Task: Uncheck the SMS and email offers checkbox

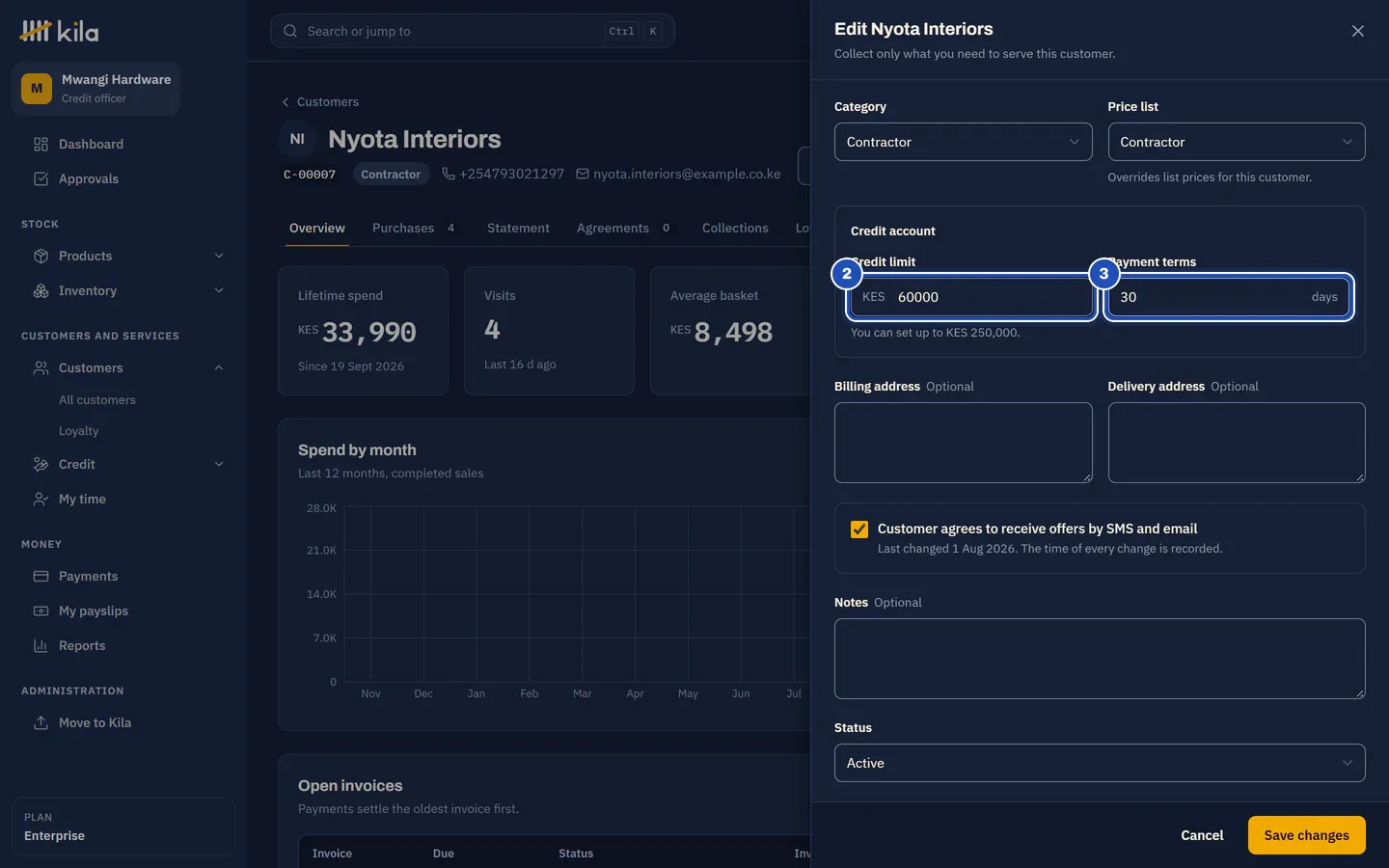Action: [x=858, y=529]
